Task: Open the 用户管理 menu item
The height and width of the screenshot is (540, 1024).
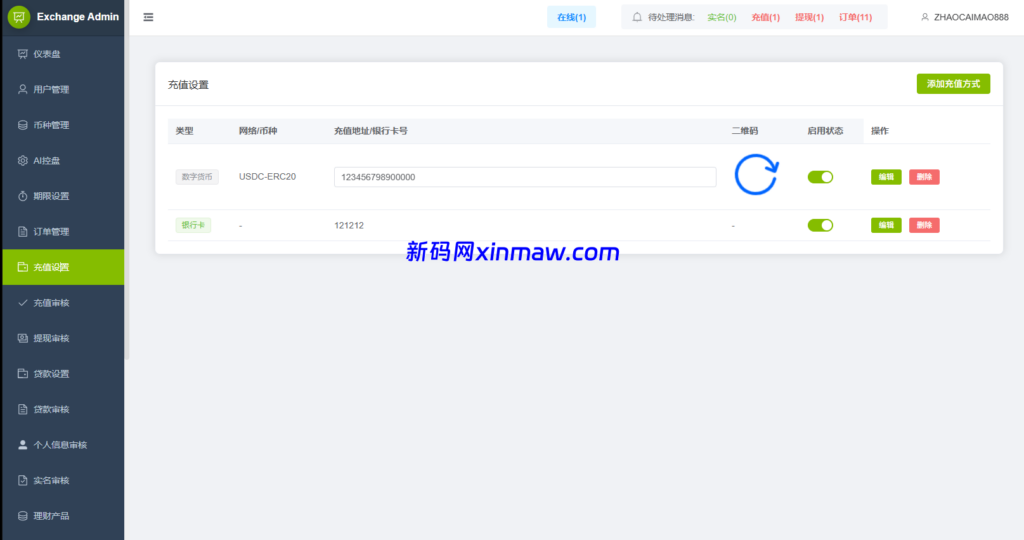Action: [x=63, y=89]
